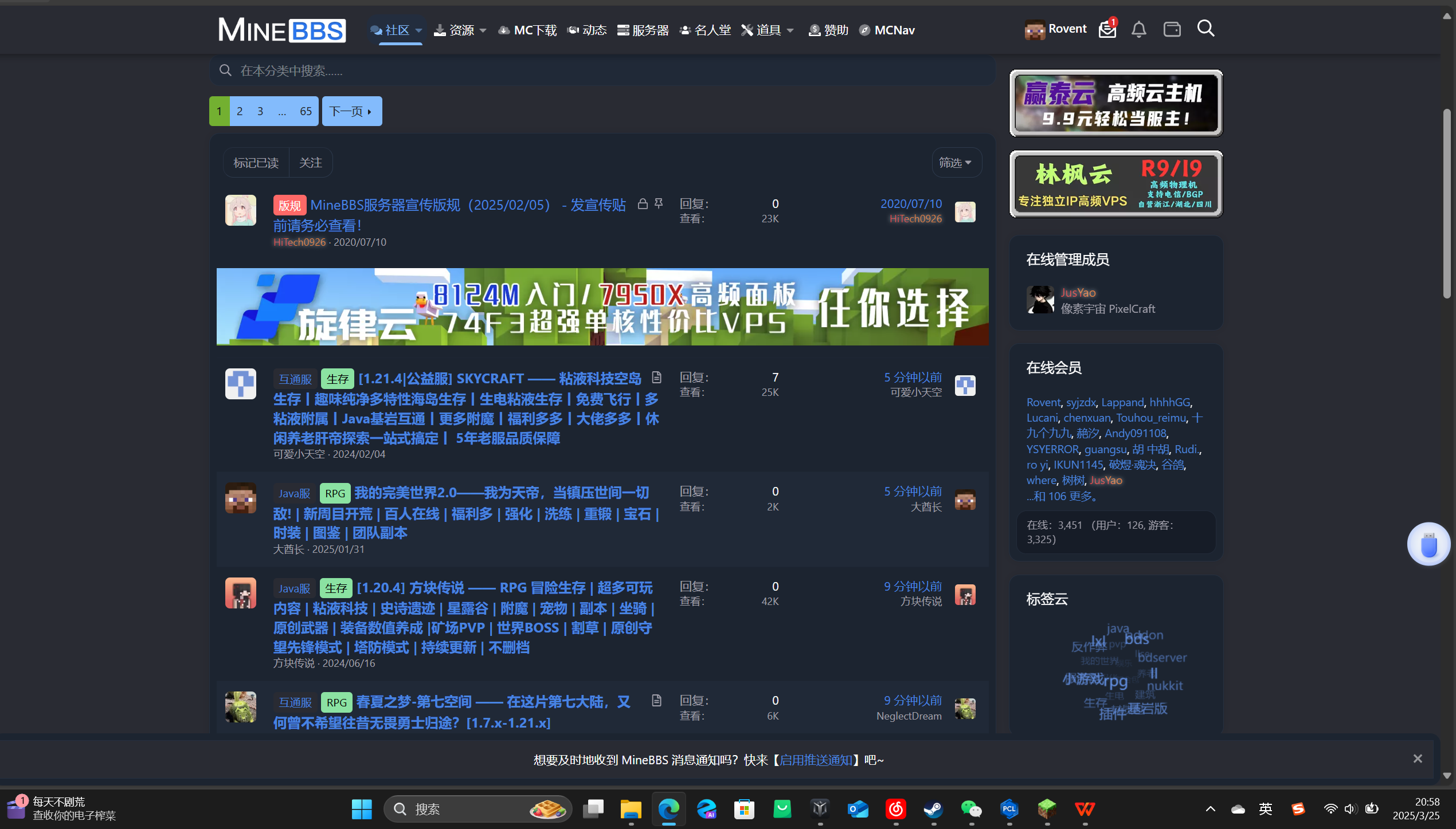Screen dimensions: 1456x829
Task: Open the 筛选 filter dropdown
Action: tap(956, 163)
